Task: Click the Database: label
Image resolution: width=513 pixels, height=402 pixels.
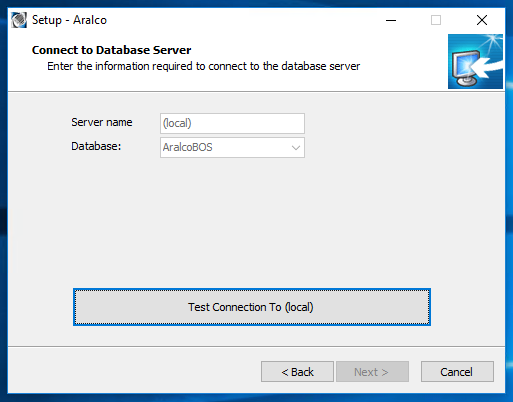Action: coord(96,146)
